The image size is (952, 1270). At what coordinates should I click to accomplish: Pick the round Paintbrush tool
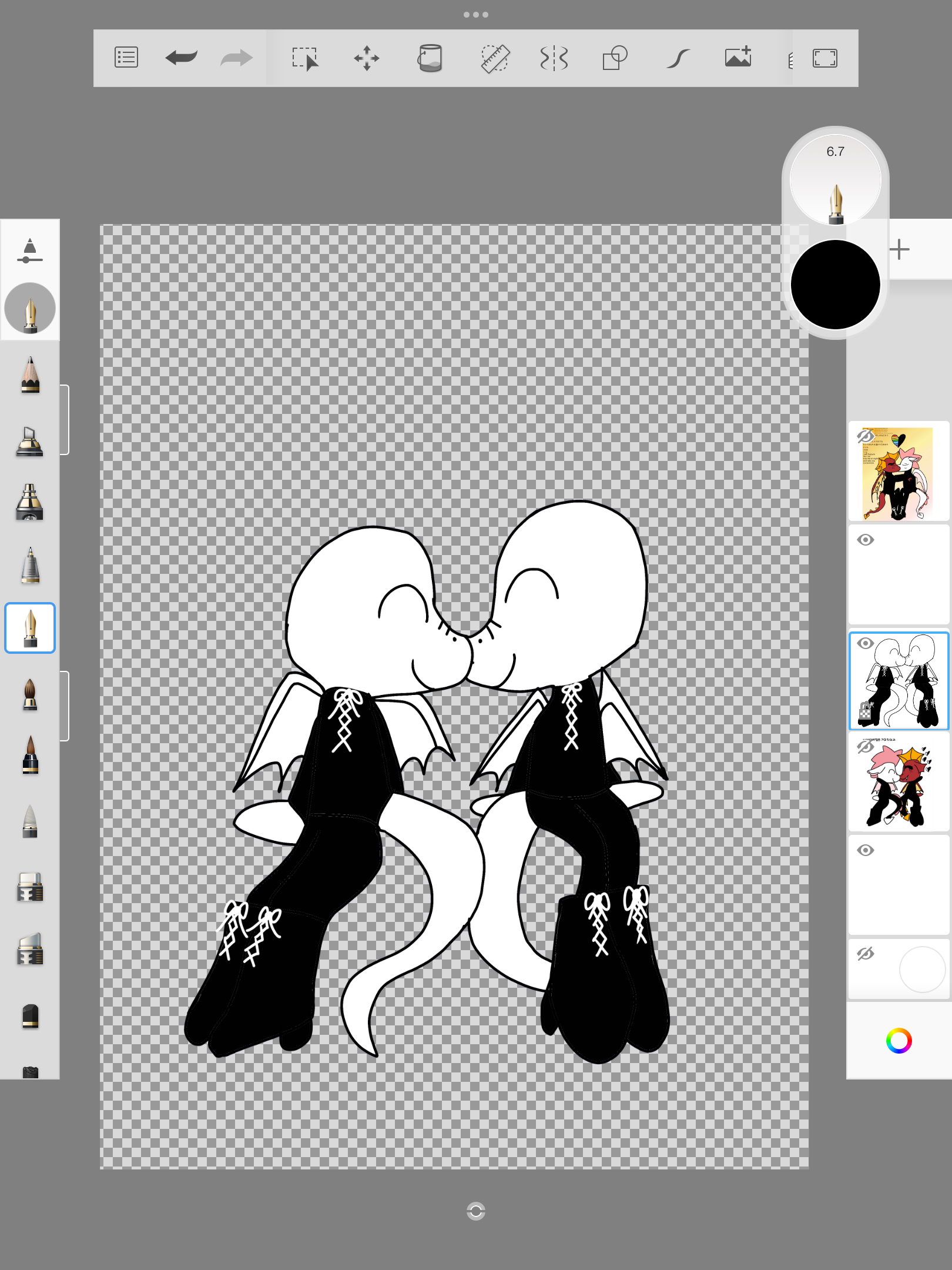pyautogui.click(x=30, y=695)
